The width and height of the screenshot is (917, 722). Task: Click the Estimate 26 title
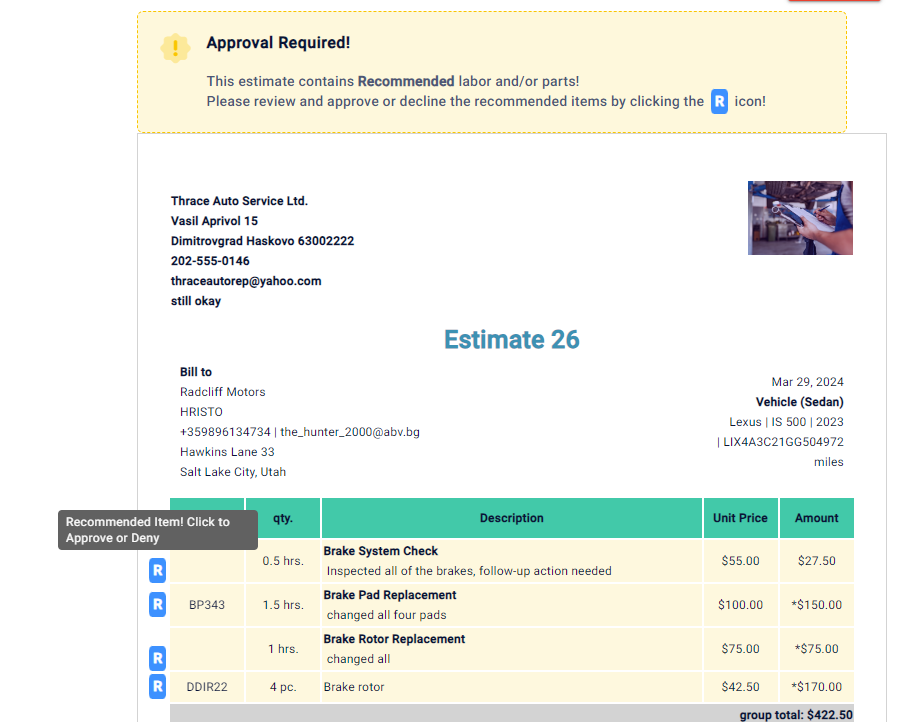512,340
